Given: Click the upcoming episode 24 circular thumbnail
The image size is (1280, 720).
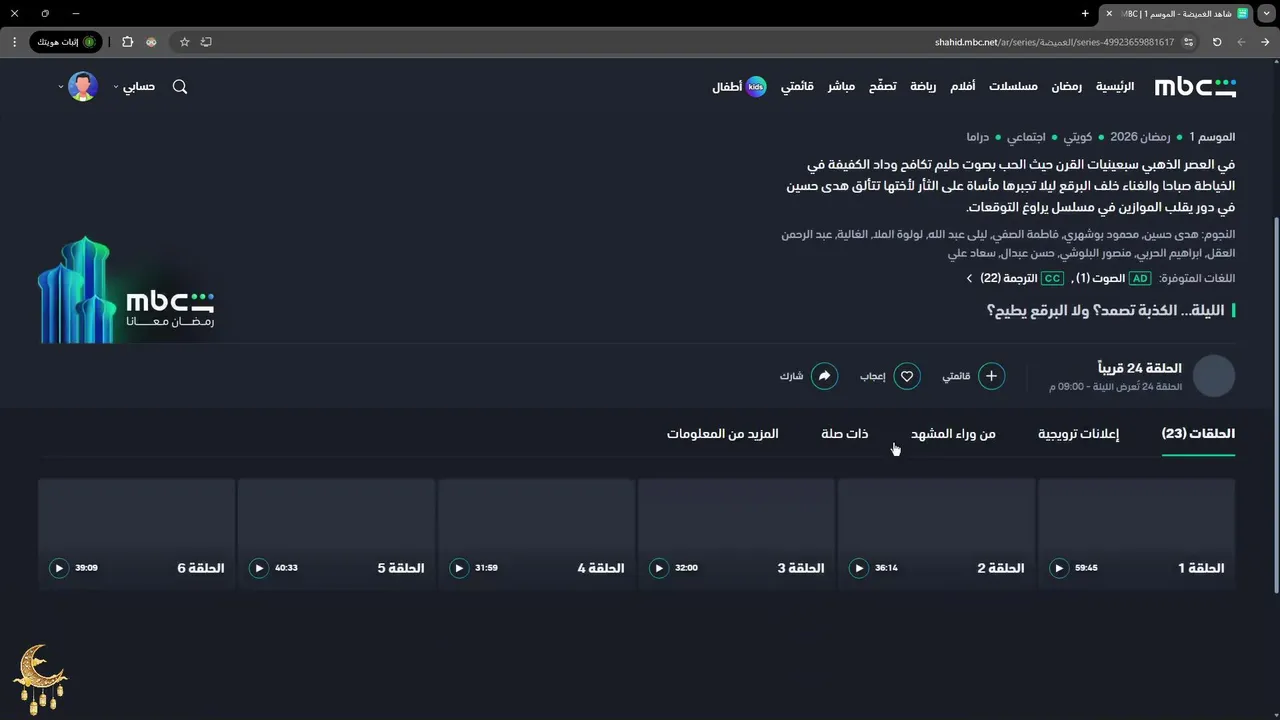Looking at the screenshot, I should [x=1215, y=376].
